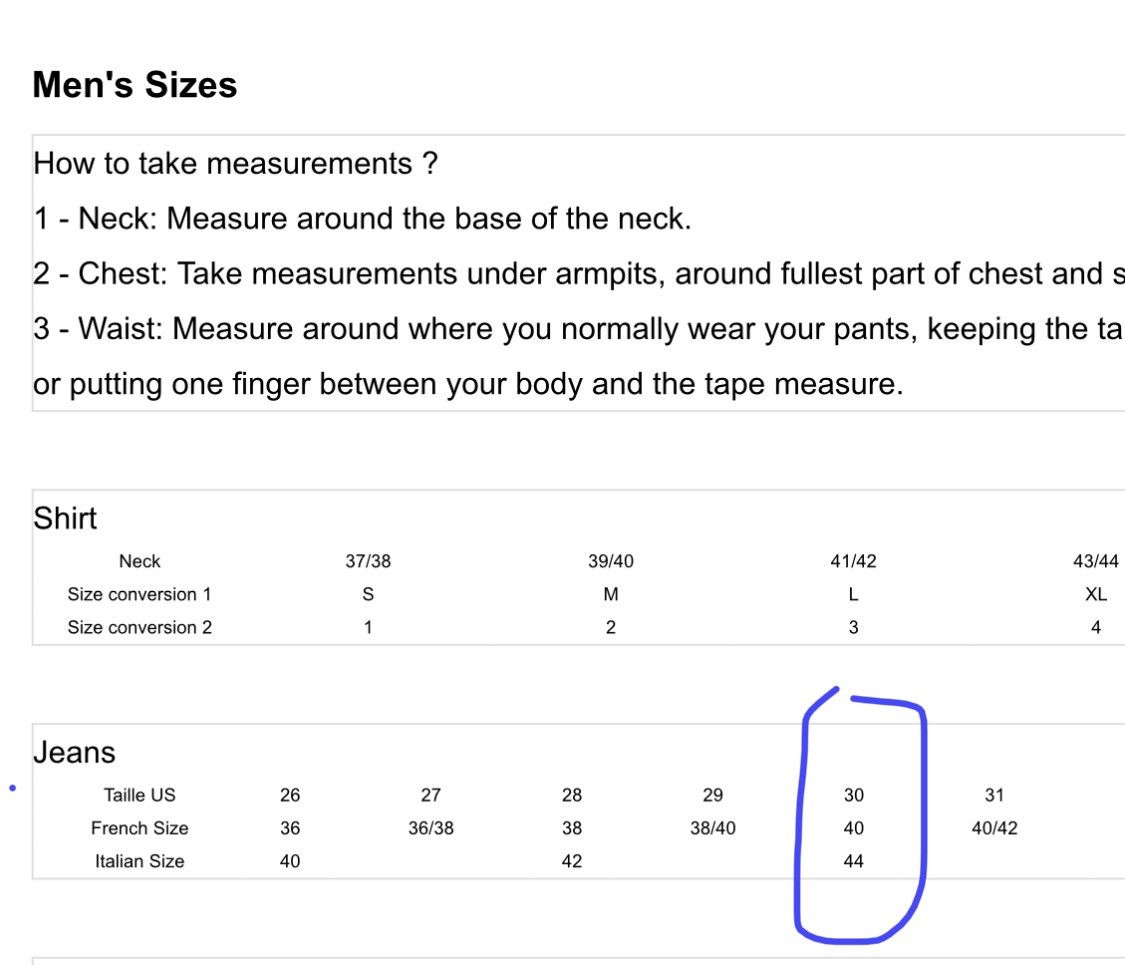Click Italian size 44 cell
Image resolution: width=1125 pixels, height=965 pixels.
854,861
